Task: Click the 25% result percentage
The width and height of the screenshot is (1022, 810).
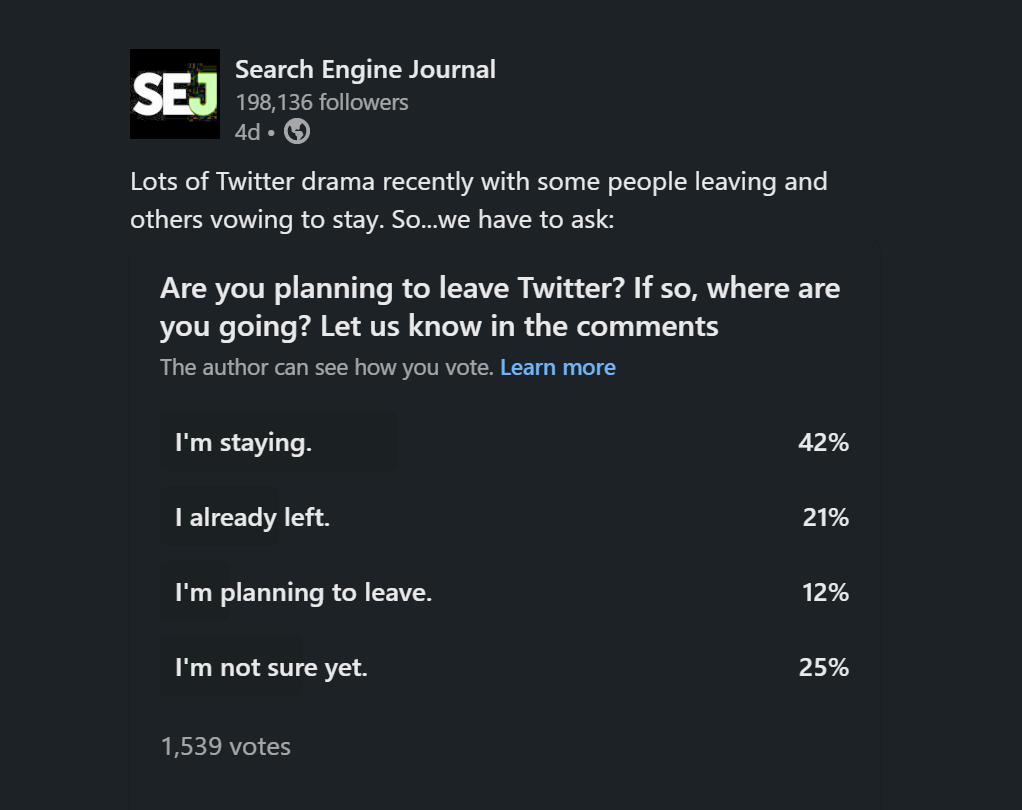Action: (823, 668)
